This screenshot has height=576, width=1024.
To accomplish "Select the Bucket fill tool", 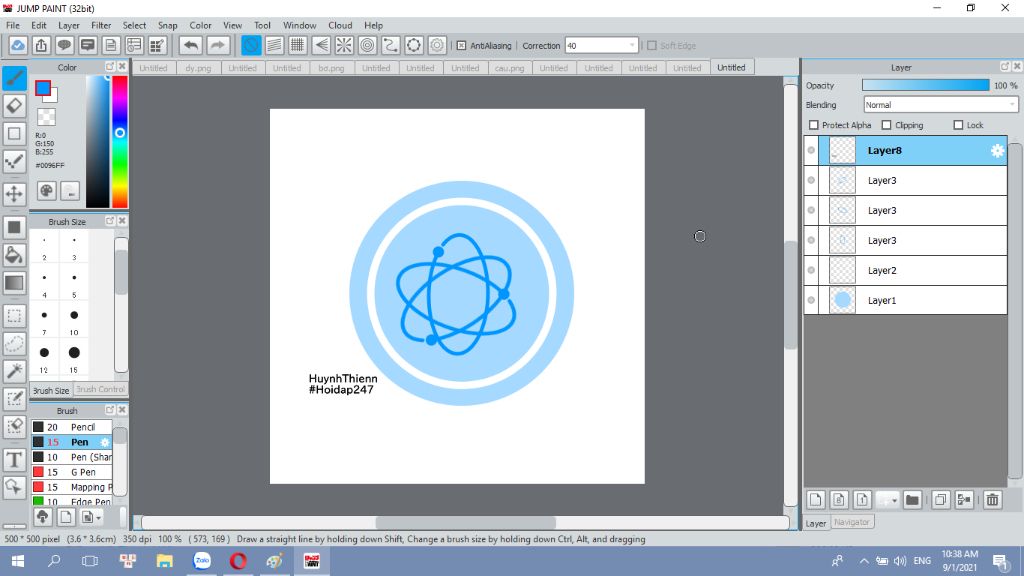I will pyautogui.click(x=14, y=255).
